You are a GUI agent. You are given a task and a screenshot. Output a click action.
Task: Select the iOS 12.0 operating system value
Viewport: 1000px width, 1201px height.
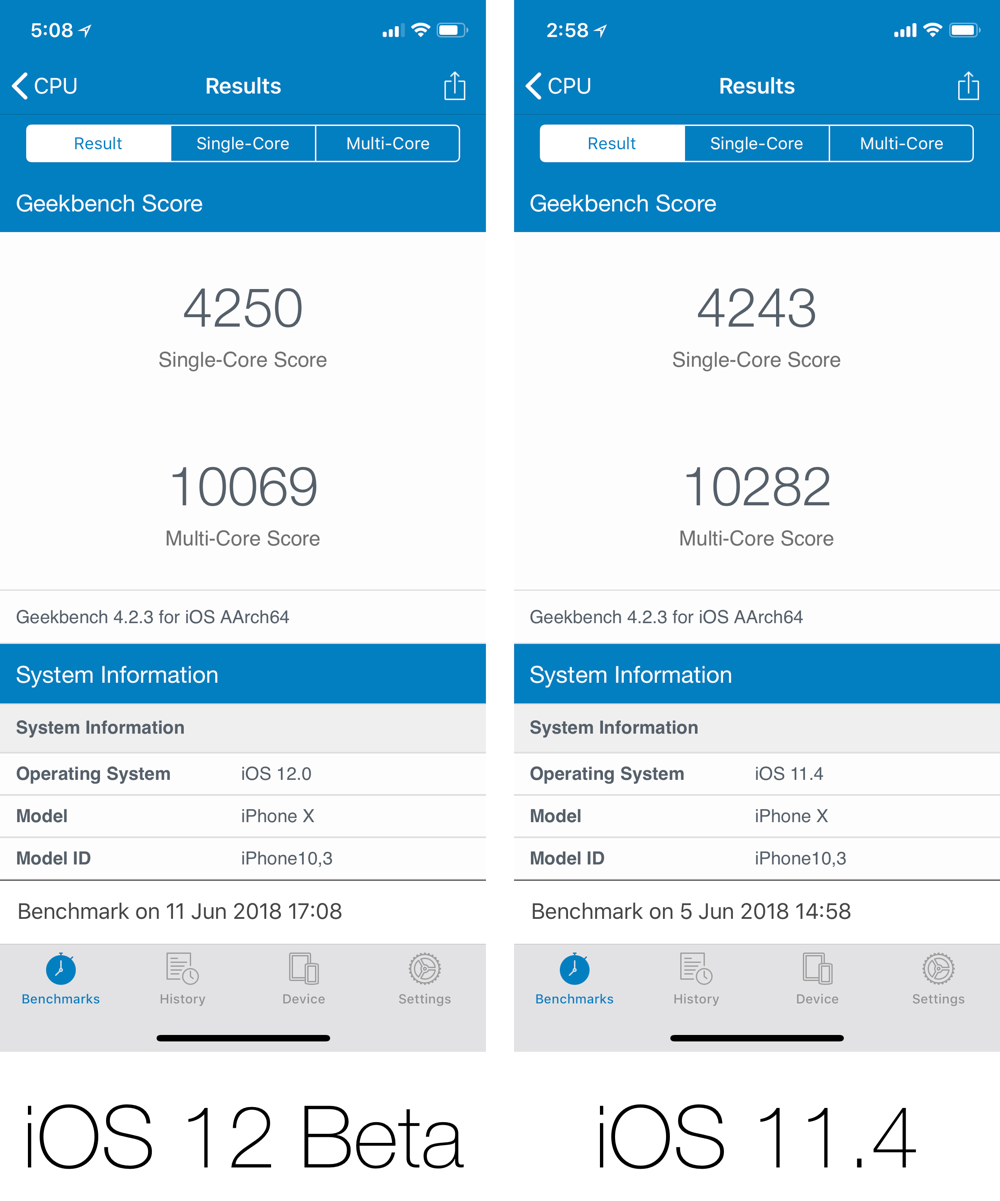tap(277, 774)
